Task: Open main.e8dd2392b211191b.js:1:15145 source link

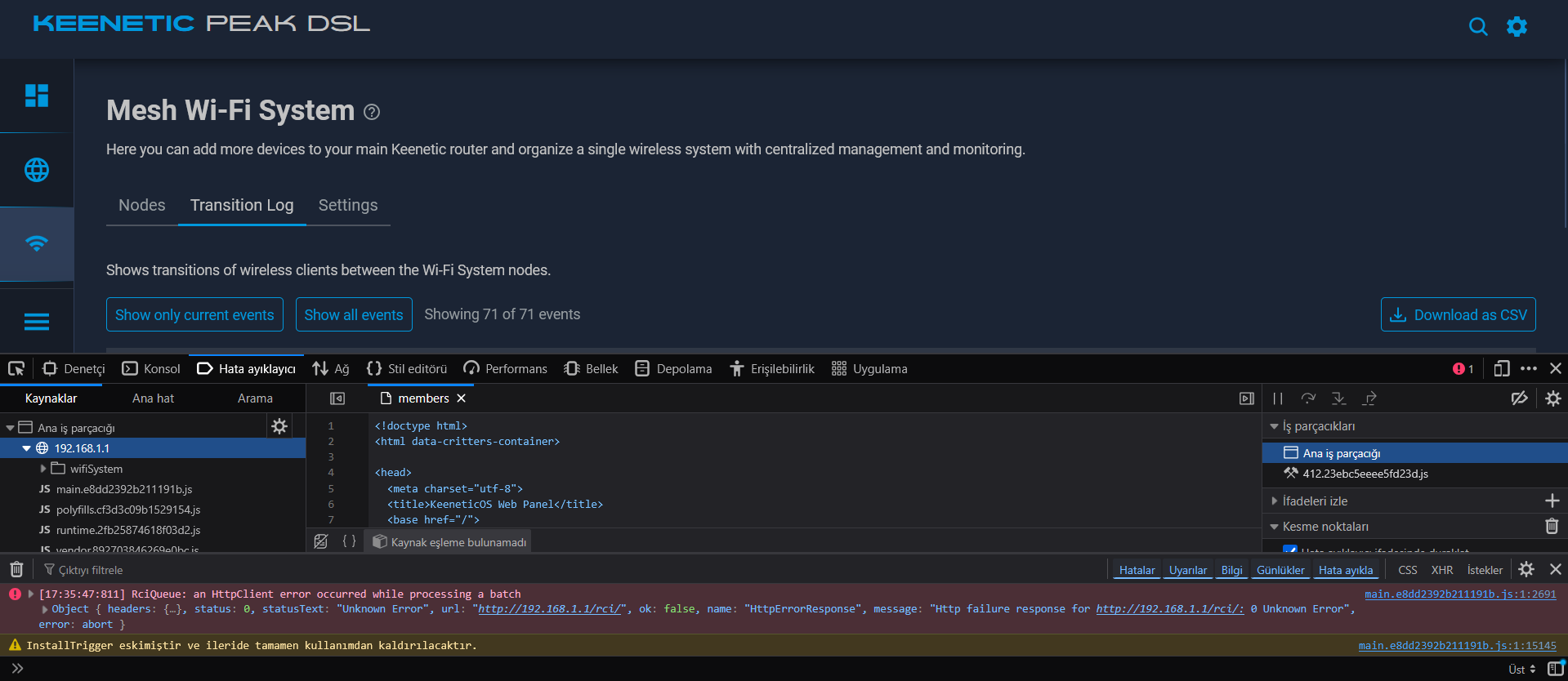Action: (1457, 645)
